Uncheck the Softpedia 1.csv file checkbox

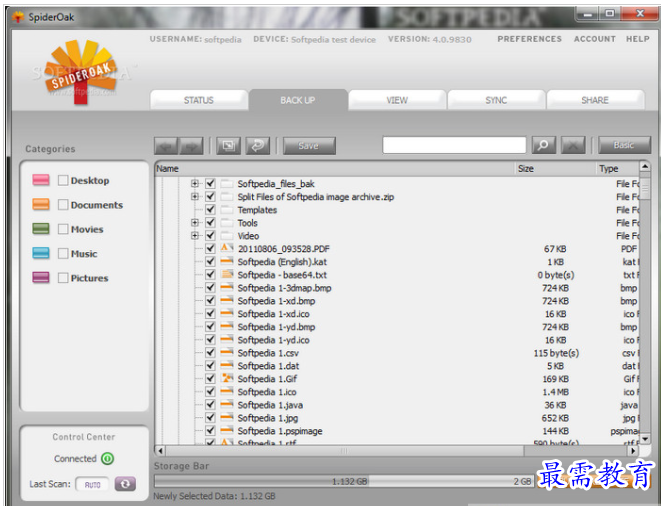pos(210,353)
